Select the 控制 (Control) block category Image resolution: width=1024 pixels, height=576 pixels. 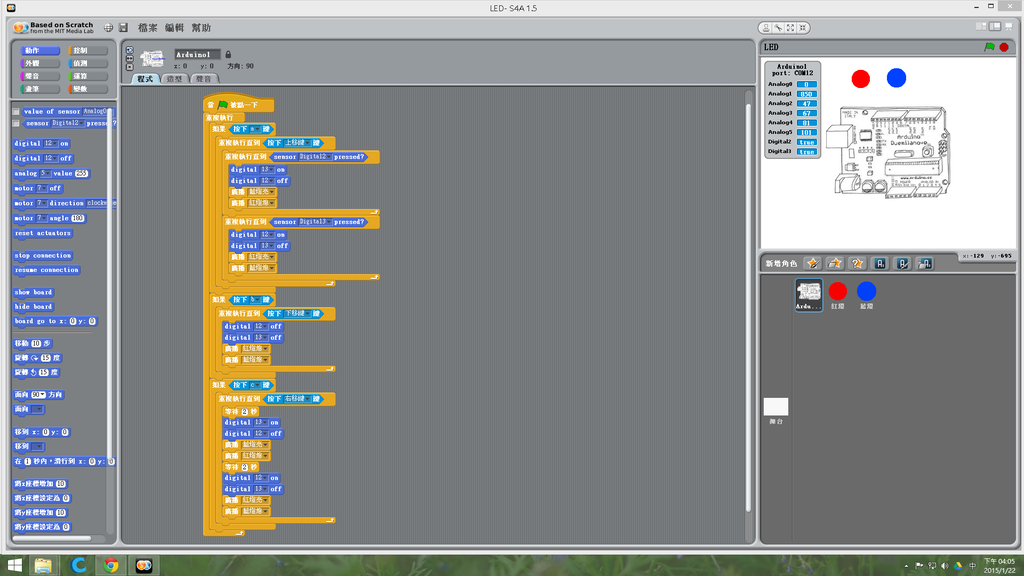click(80, 50)
